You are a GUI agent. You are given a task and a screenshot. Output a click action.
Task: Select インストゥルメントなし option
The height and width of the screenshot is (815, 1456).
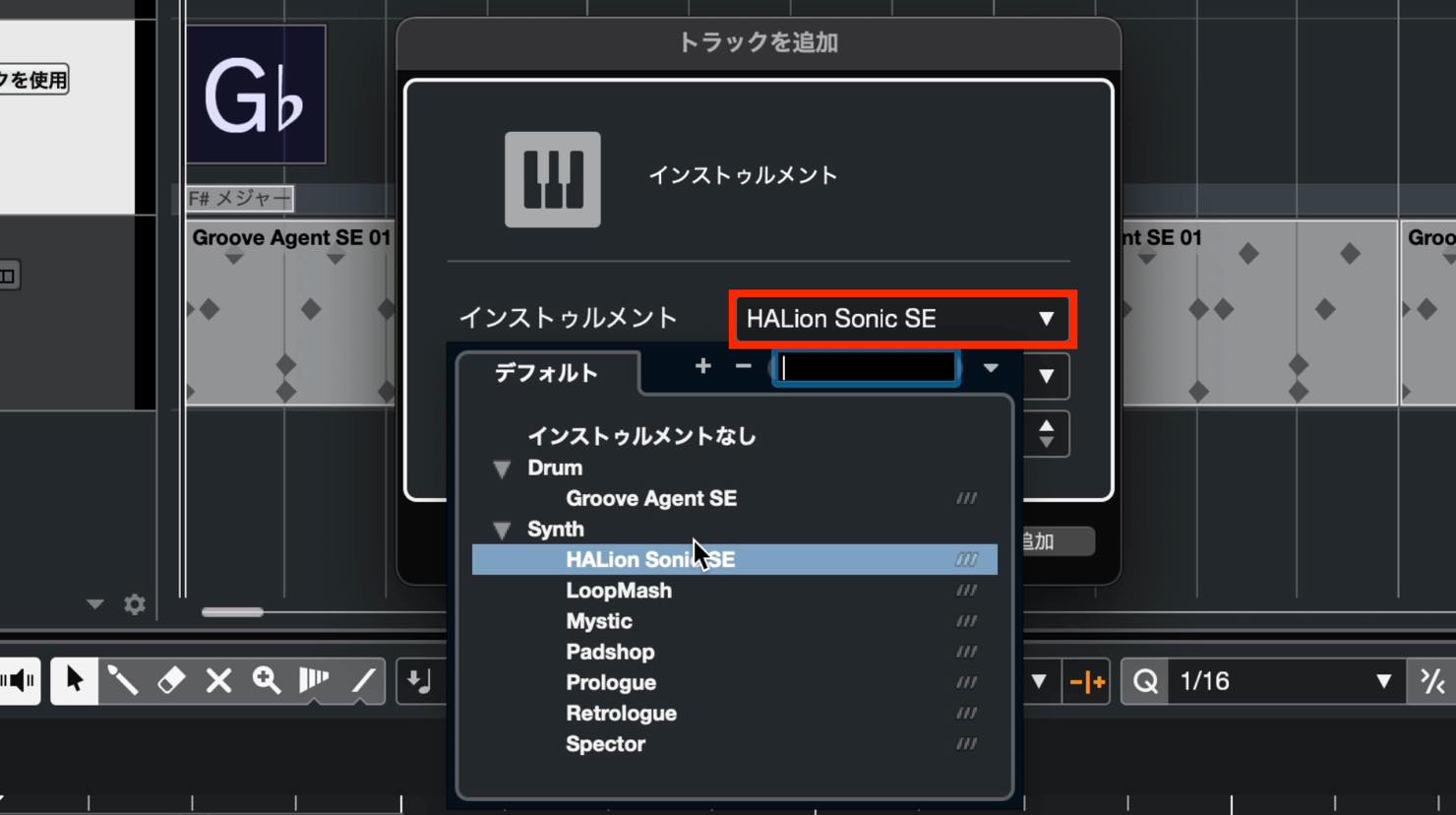point(641,436)
